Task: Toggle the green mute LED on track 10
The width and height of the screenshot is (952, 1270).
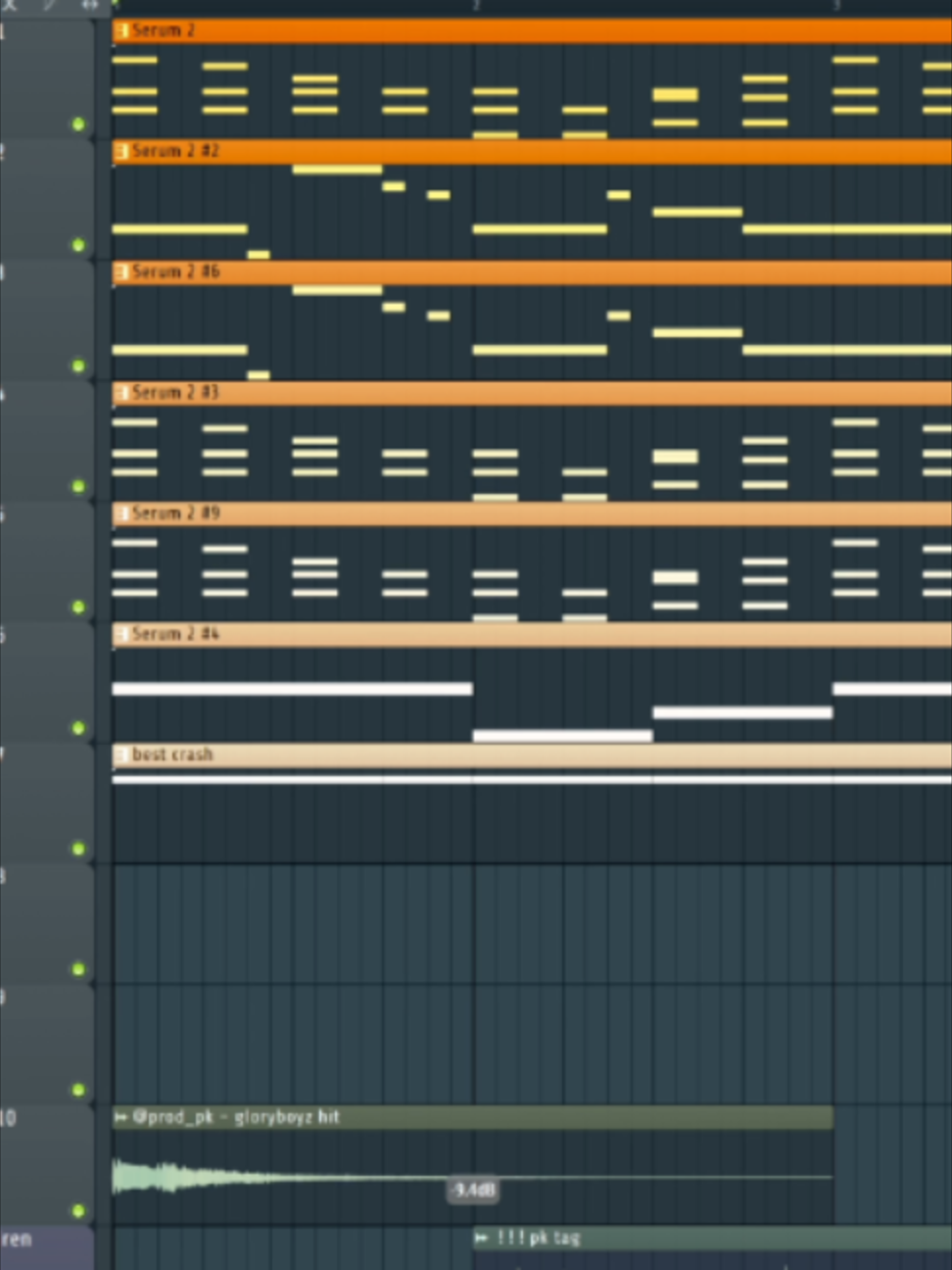Action: 78,1211
